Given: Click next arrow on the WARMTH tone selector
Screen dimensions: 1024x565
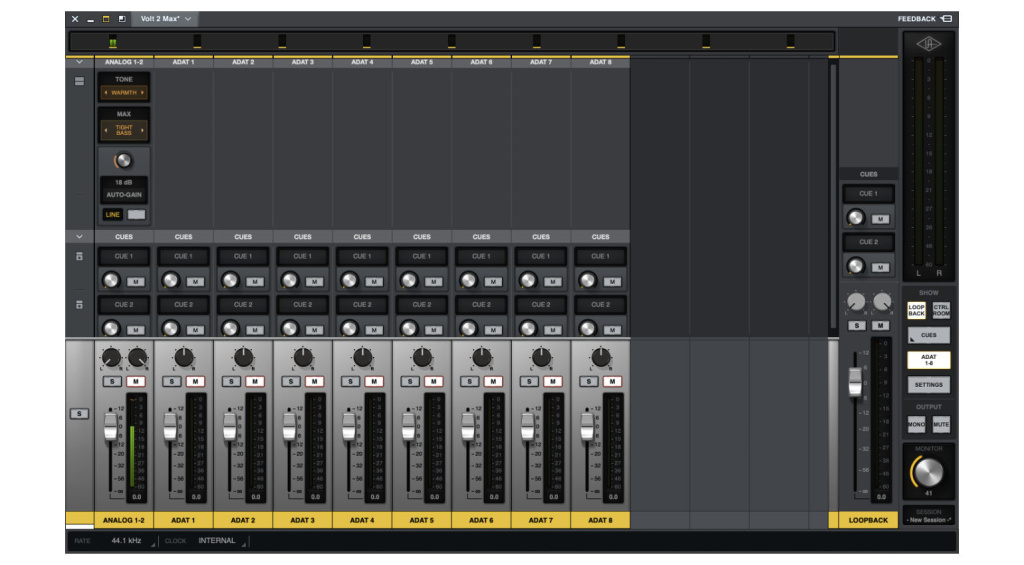Looking at the screenshot, I should [142, 93].
